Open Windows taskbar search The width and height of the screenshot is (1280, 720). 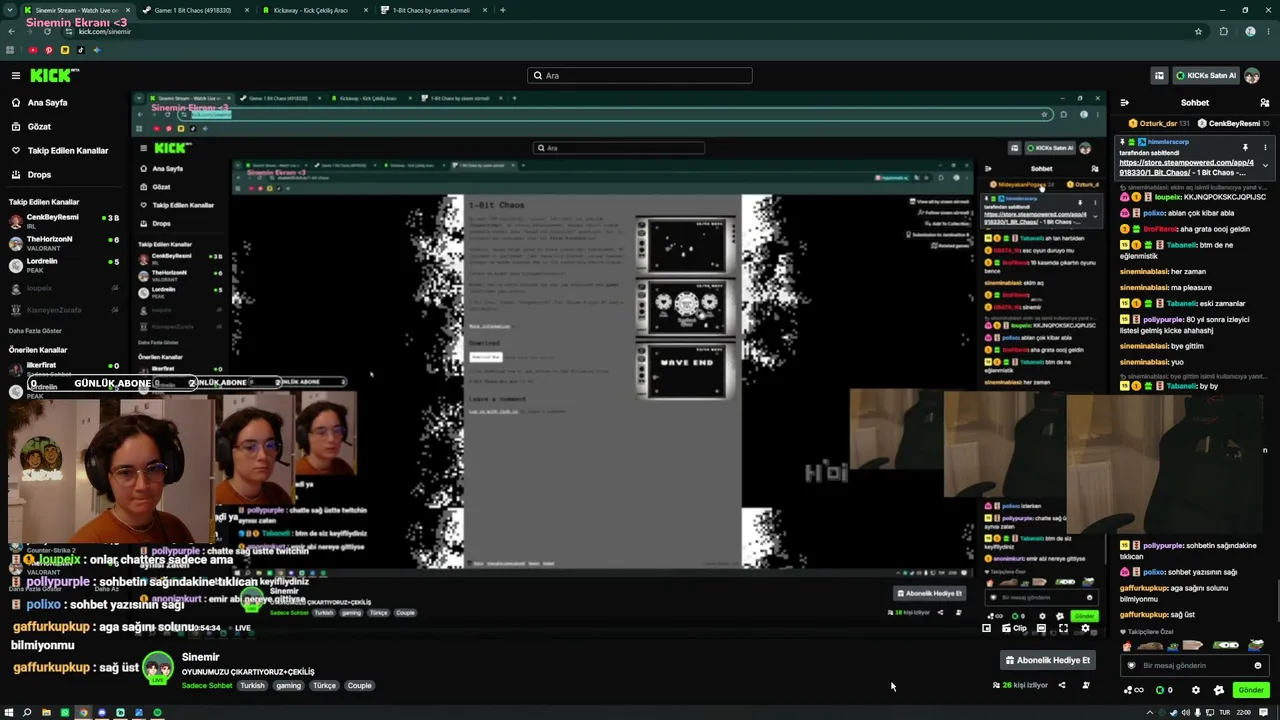coord(27,713)
